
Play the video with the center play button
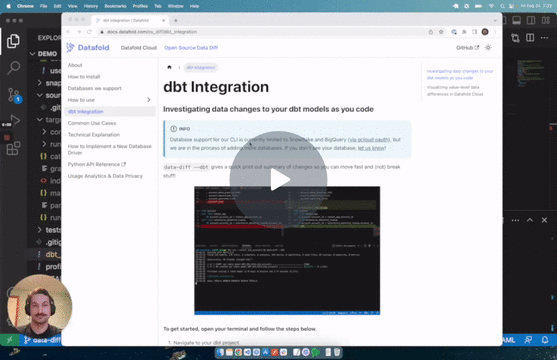[278, 180]
